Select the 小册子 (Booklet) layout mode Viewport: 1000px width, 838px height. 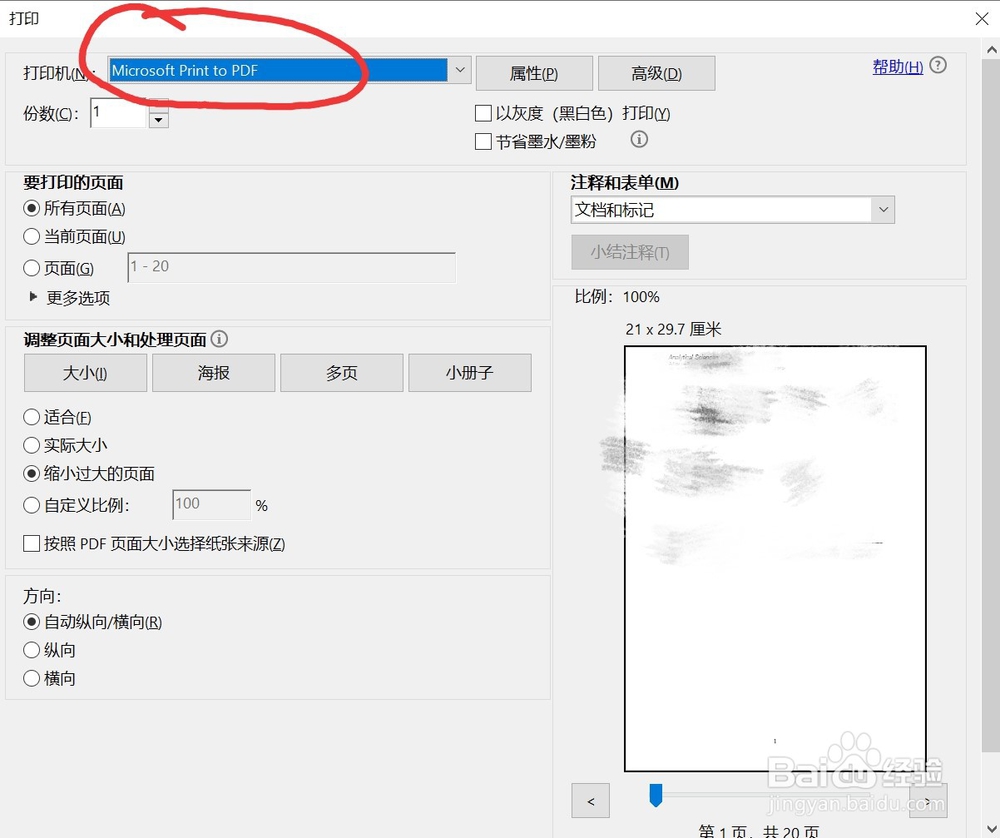coord(470,372)
